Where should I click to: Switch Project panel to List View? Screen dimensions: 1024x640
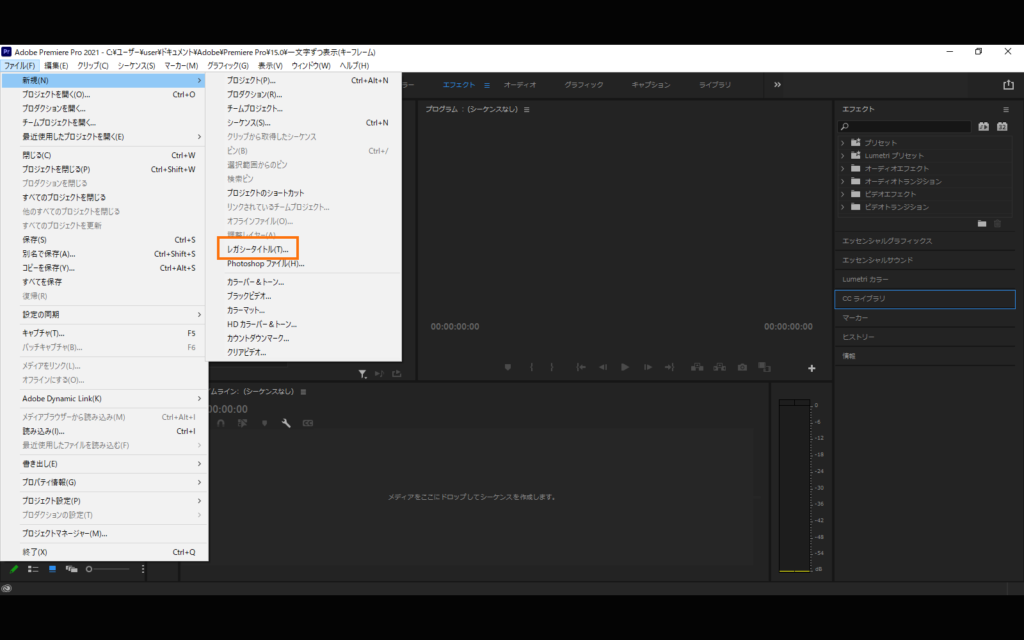[x=33, y=569]
